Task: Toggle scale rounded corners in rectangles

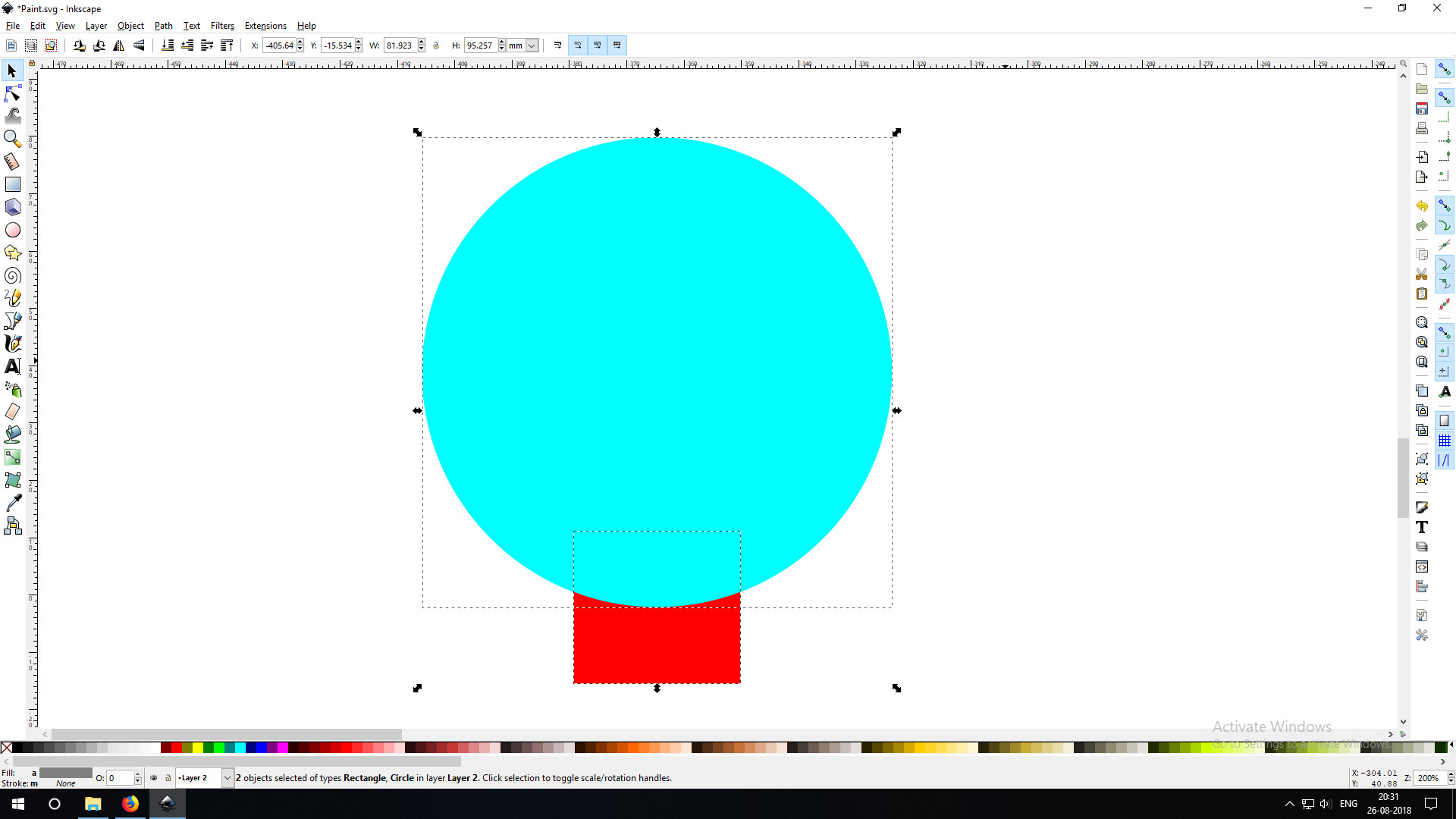Action: point(578,45)
